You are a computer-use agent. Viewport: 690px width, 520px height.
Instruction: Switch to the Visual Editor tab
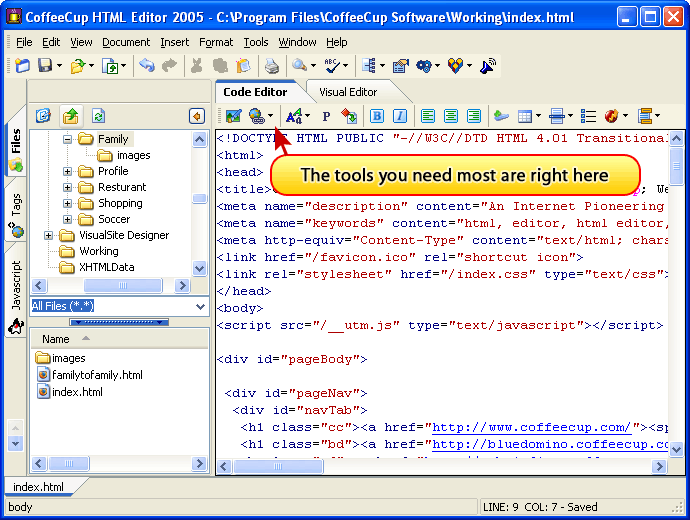pyautogui.click(x=348, y=92)
